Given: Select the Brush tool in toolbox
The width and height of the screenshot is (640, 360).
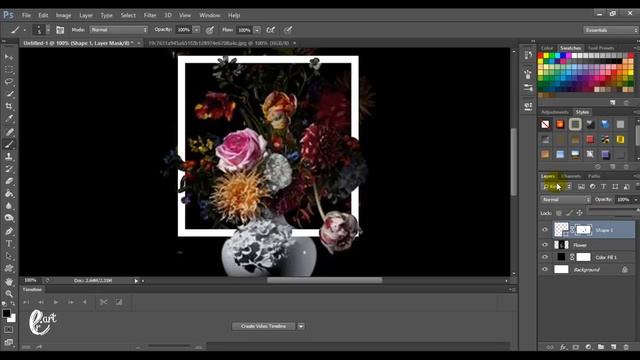Looking at the screenshot, I should [x=9, y=144].
